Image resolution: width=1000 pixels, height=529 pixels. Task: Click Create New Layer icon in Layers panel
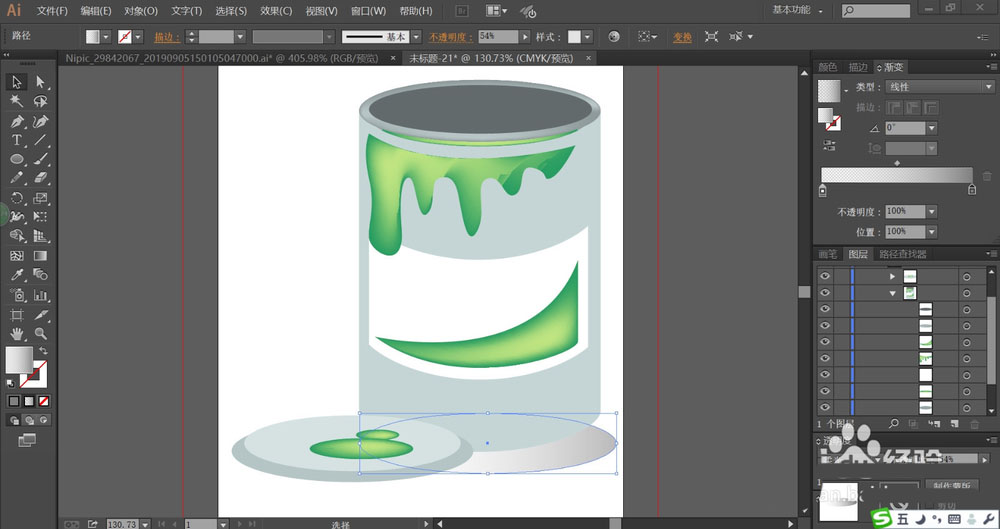tap(954, 424)
